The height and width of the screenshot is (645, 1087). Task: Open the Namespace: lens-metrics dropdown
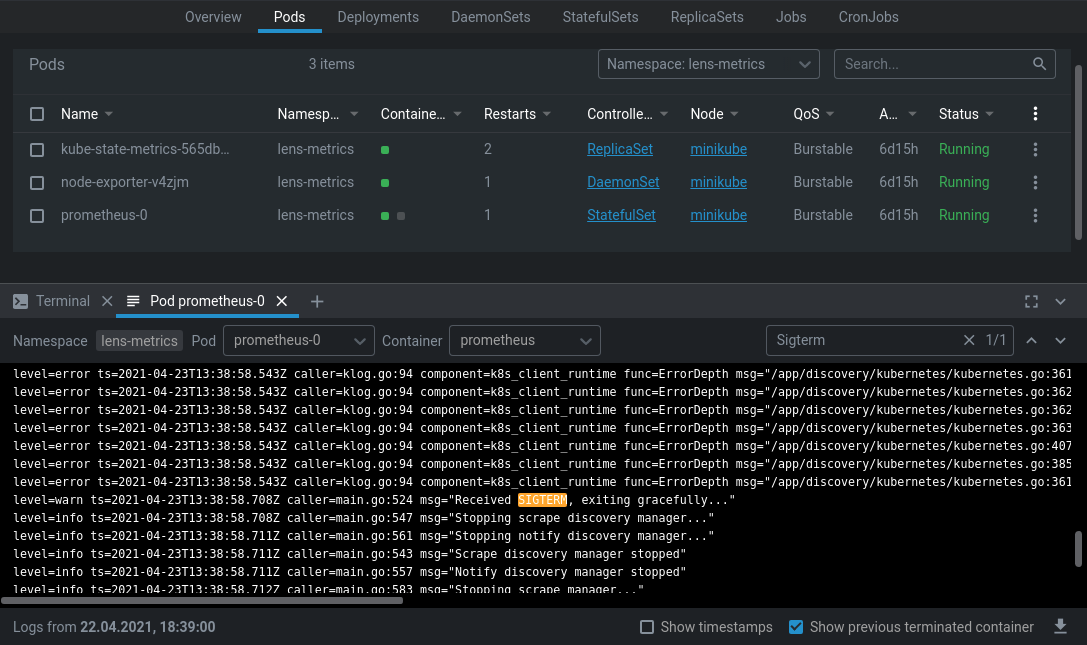point(708,64)
